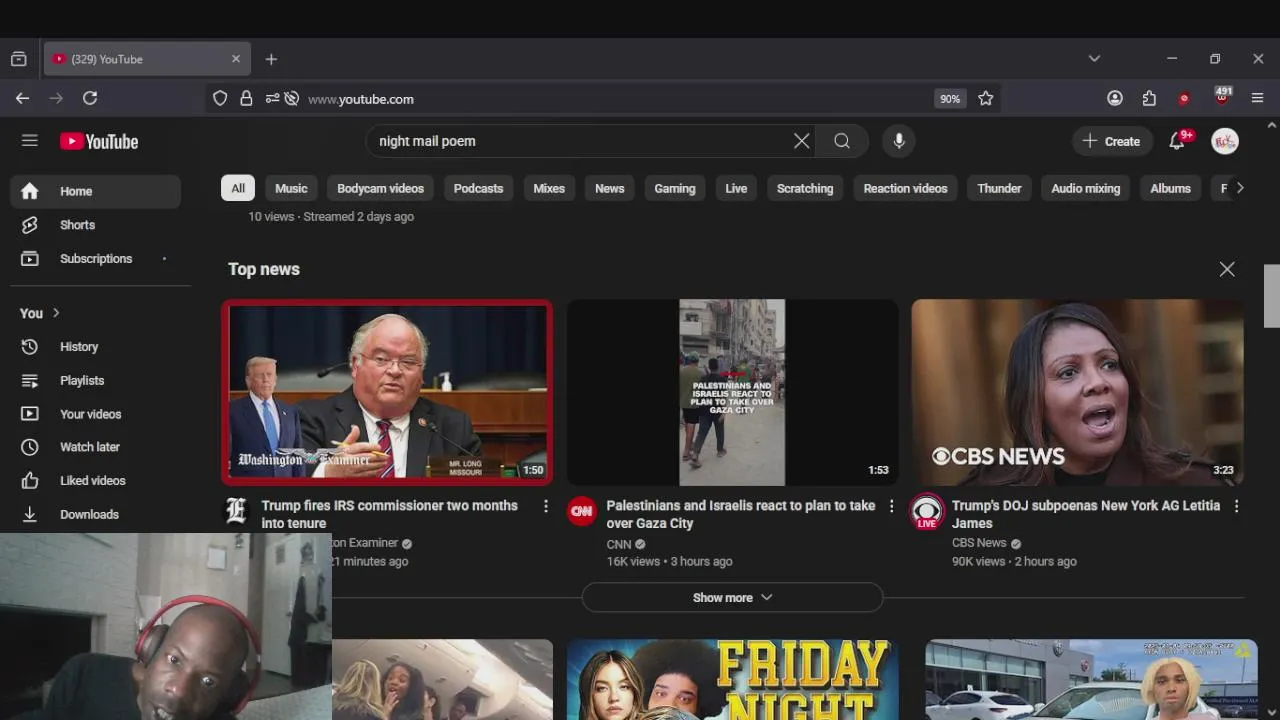This screenshot has height=720, width=1280.
Task: Go to Home in sidebar
Action: point(95,191)
